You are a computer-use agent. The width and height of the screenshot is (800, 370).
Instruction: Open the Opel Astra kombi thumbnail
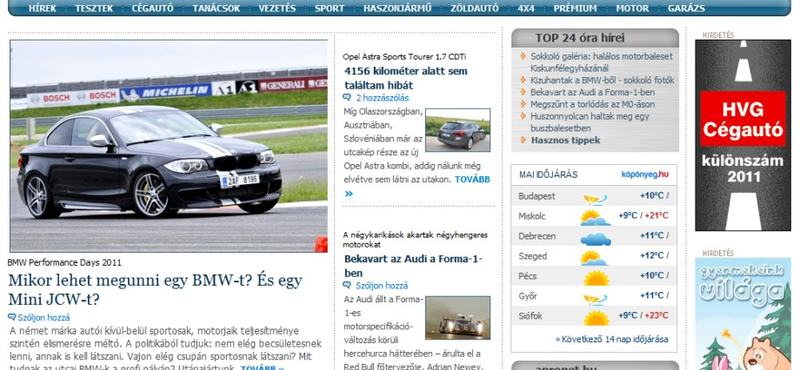pyautogui.click(x=458, y=130)
